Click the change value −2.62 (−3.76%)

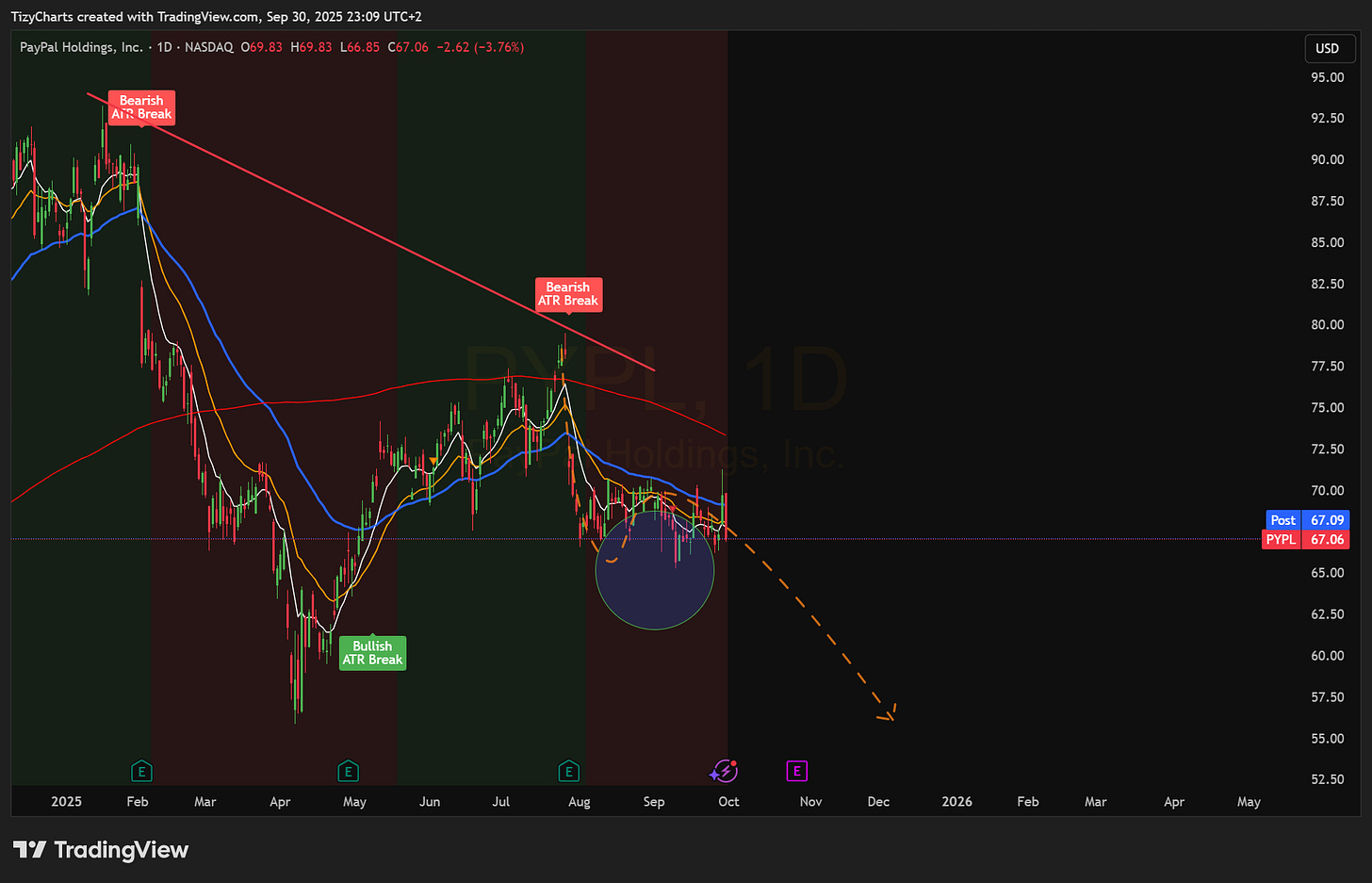(x=481, y=47)
